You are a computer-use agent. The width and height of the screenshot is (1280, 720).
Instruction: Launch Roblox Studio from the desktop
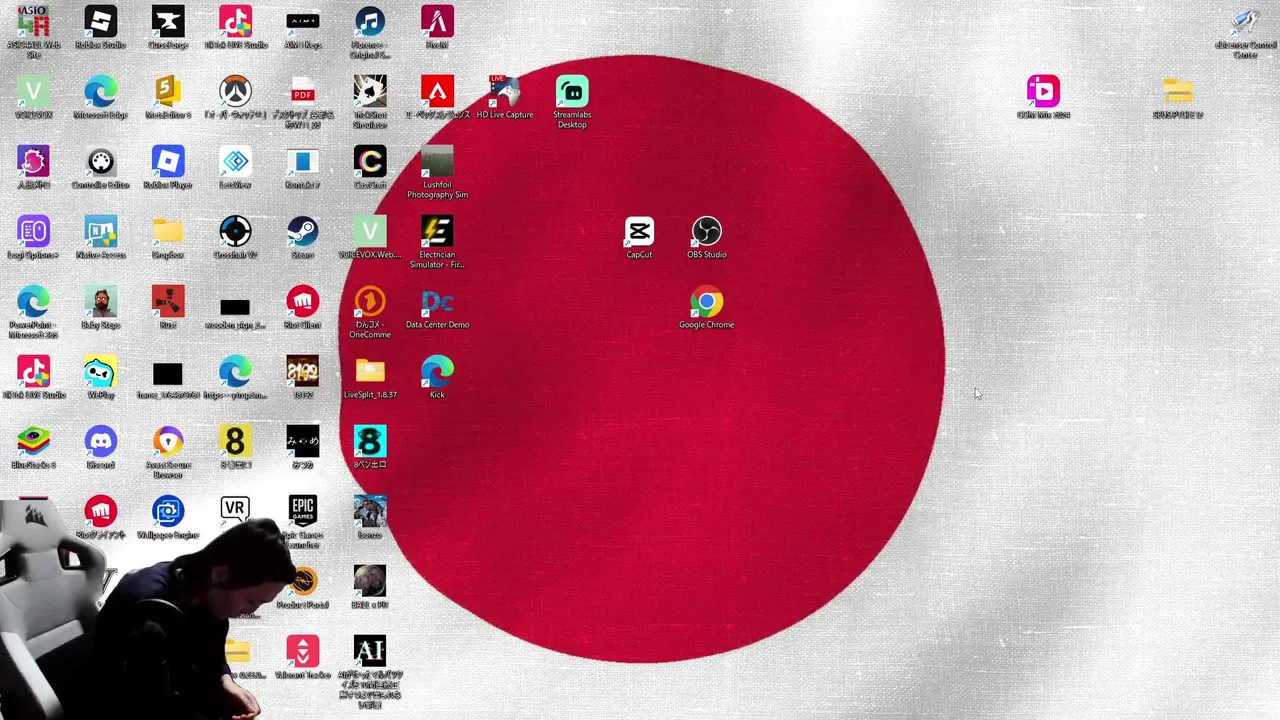(100, 22)
